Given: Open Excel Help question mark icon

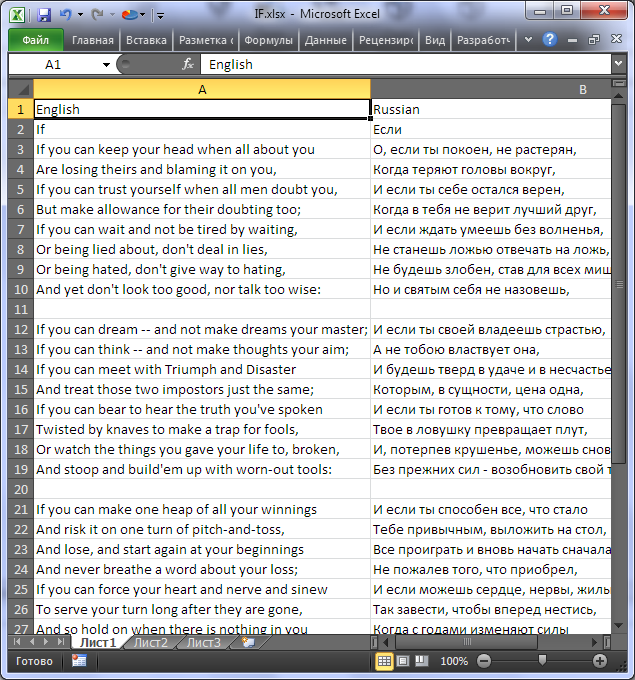Looking at the screenshot, I should coord(550,40).
